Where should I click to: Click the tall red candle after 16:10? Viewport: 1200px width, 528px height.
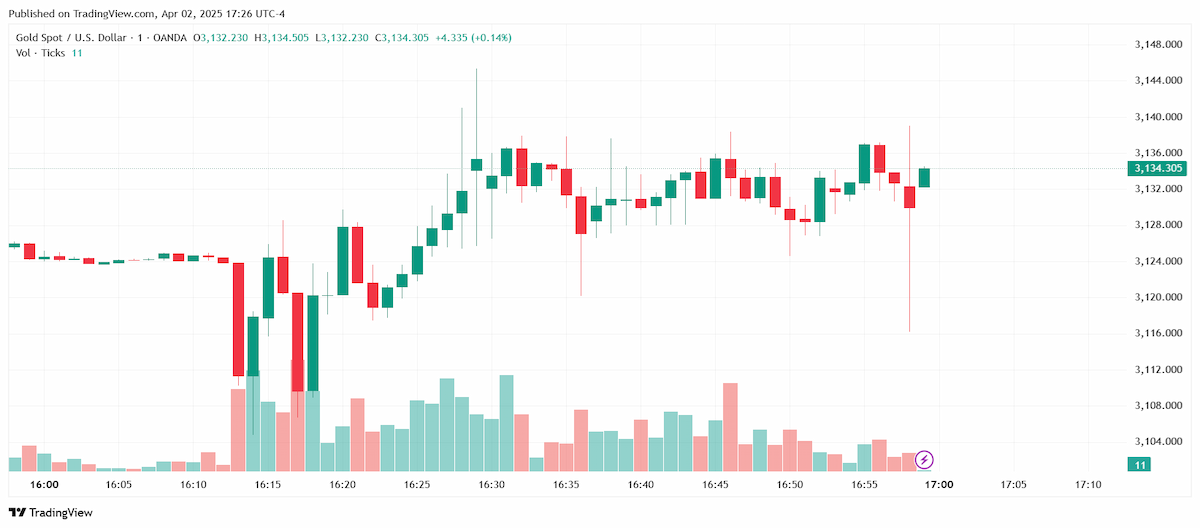(x=238, y=319)
